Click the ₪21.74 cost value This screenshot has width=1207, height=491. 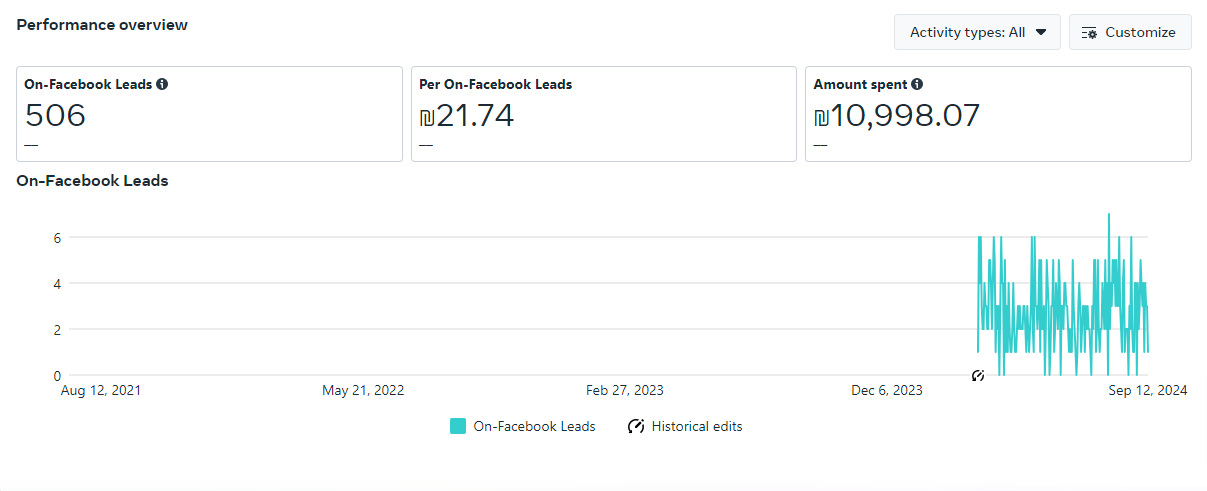467,116
